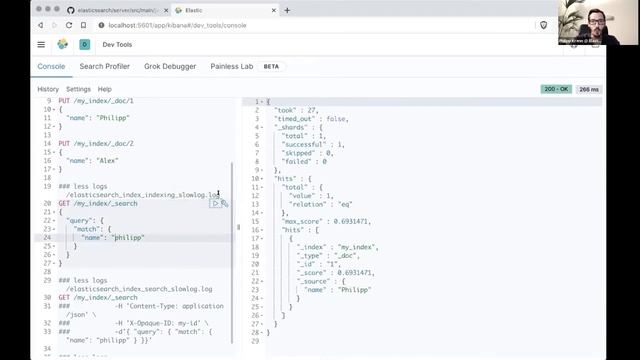The width and height of the screenshot is (640, 360).
Task: Open console Help
Action: [x=104, y=89]
